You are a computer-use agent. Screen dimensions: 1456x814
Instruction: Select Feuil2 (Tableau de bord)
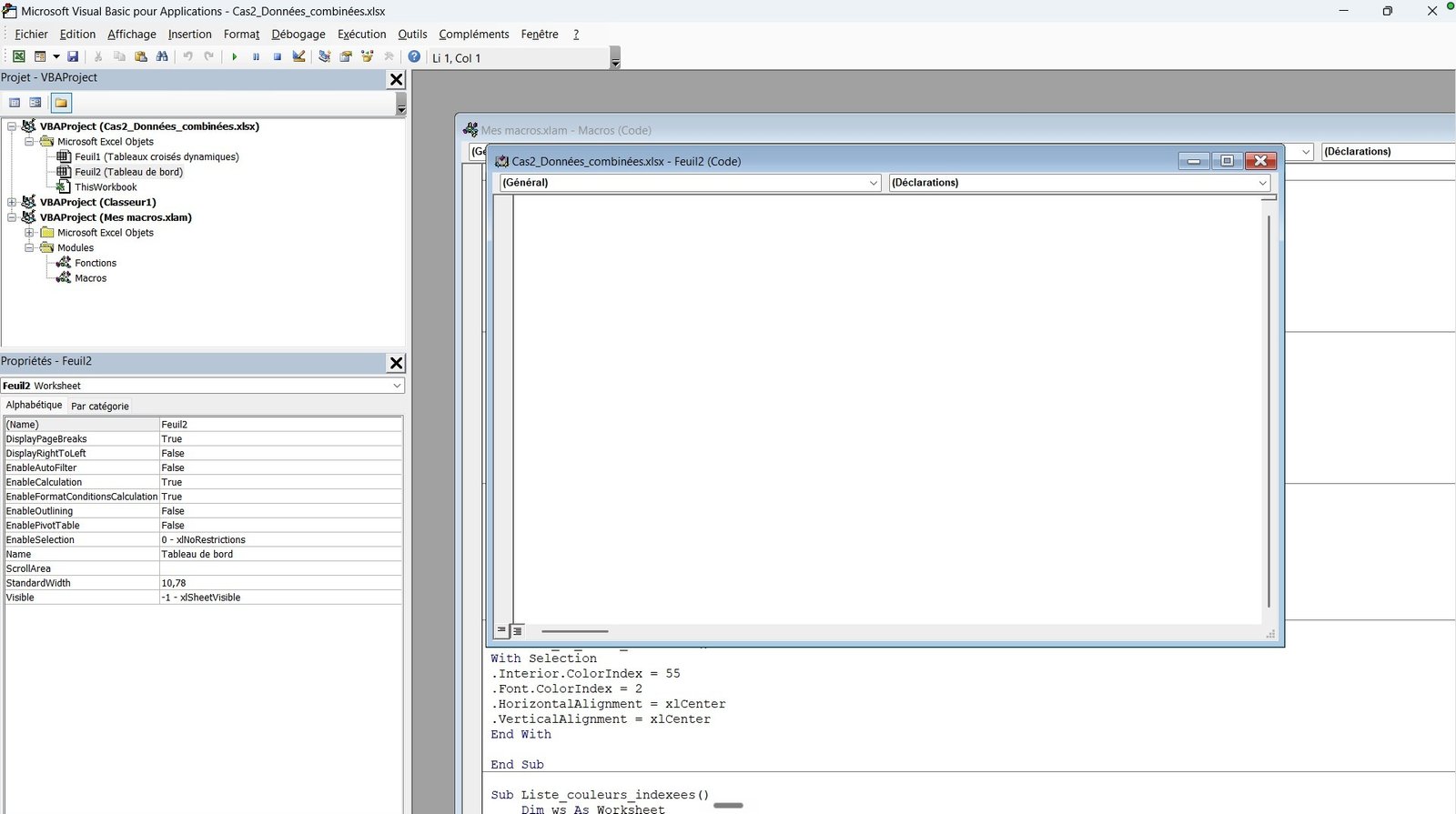coord(128,172)
